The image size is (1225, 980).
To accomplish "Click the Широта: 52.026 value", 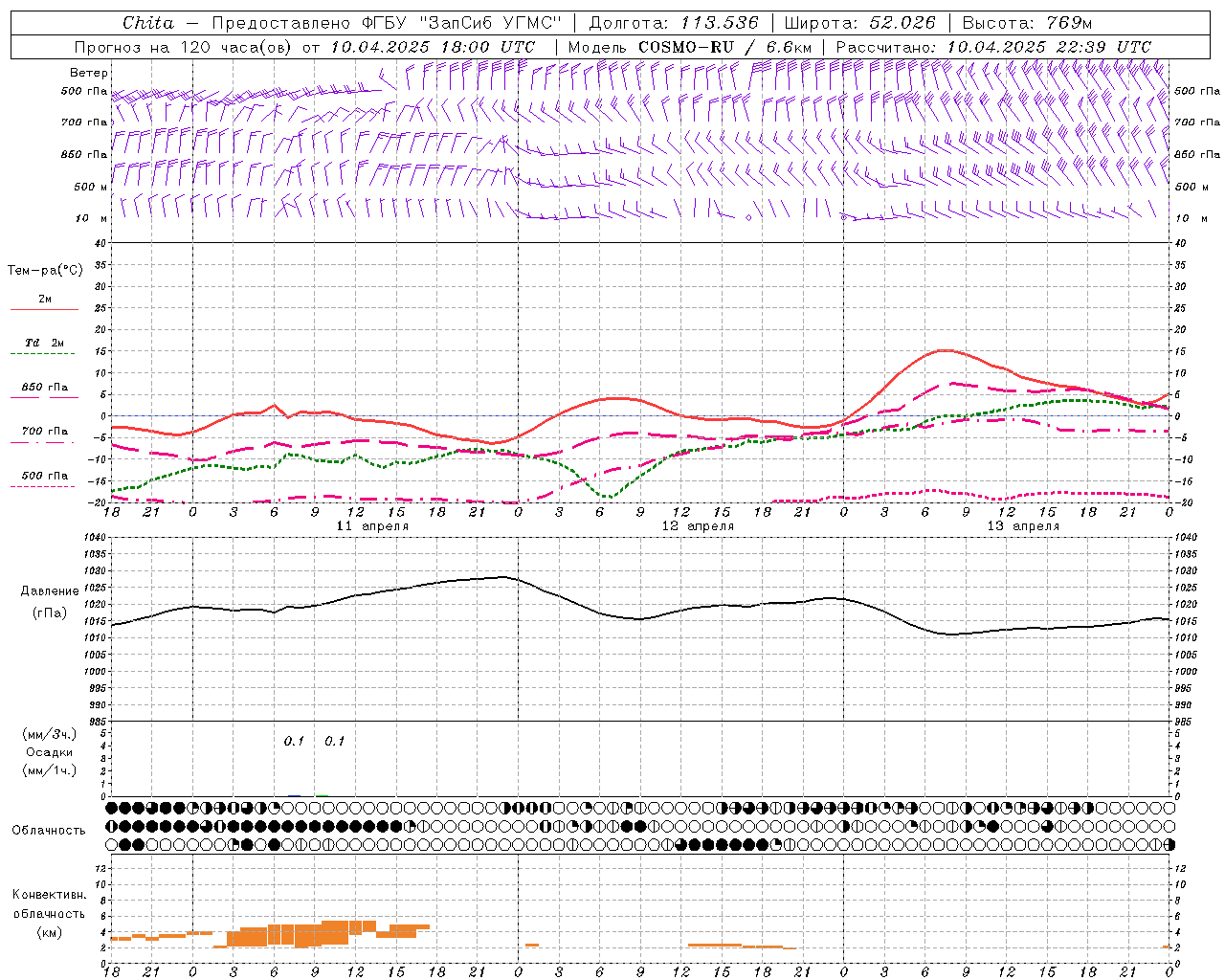I will [859, 23].
